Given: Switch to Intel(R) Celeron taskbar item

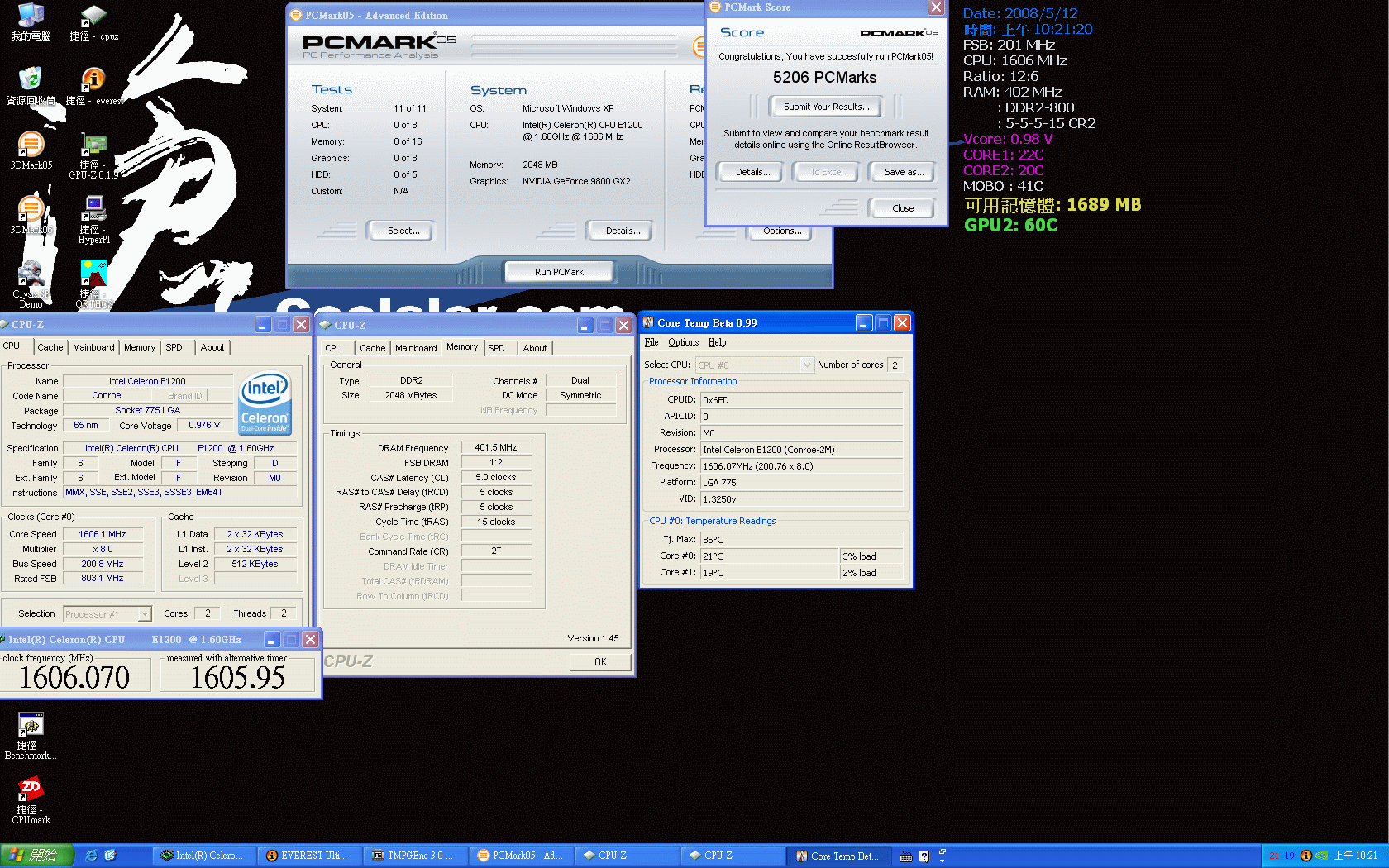Looking at the screenshot, I should click(x=203, y=856).
